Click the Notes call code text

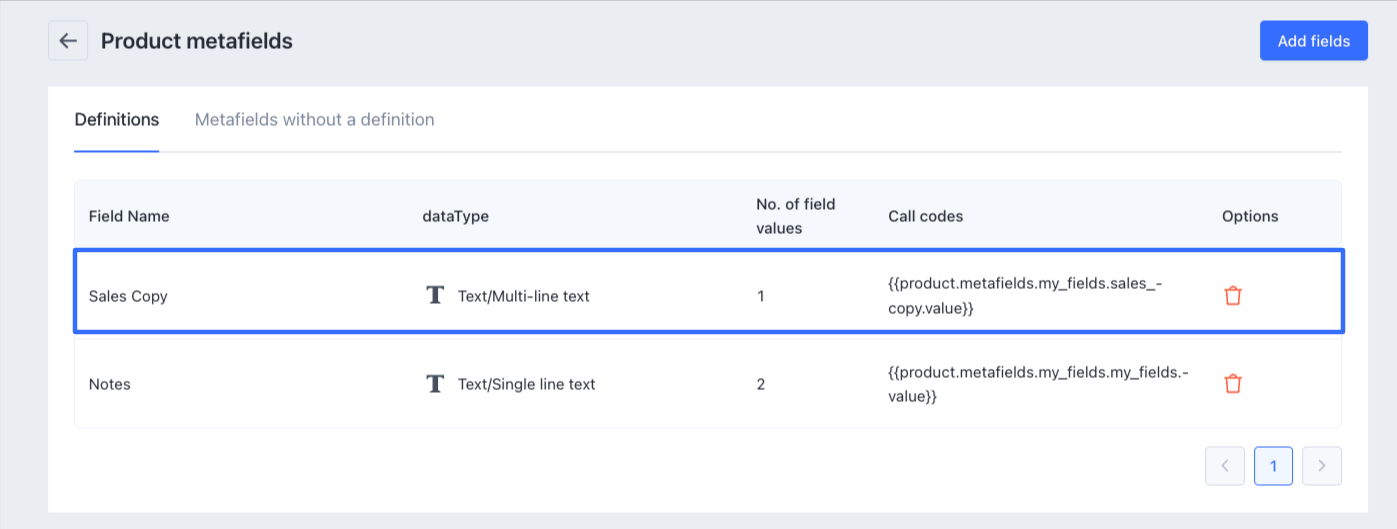(x=1038, y=384)
